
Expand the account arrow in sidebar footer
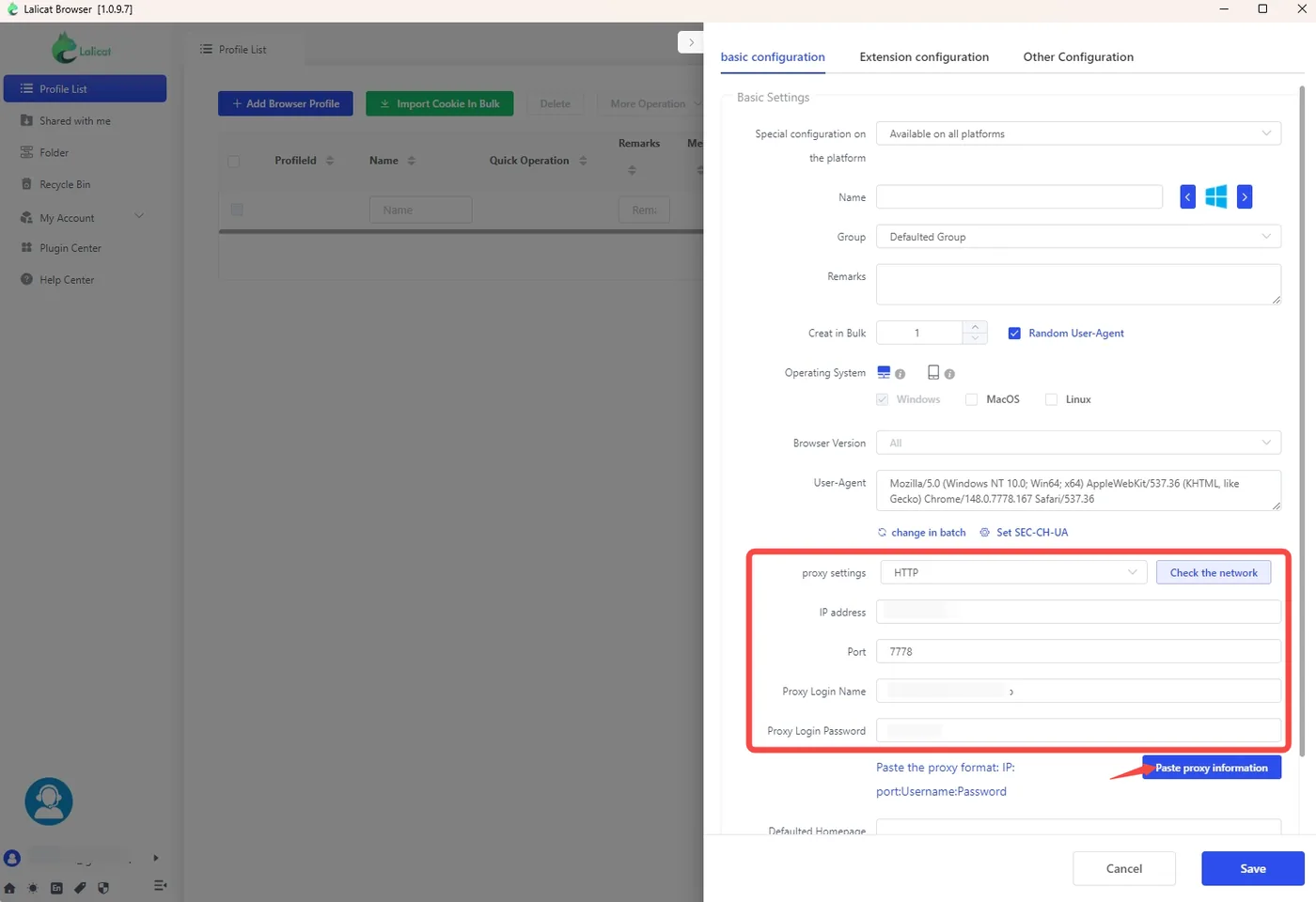(156, 858)
